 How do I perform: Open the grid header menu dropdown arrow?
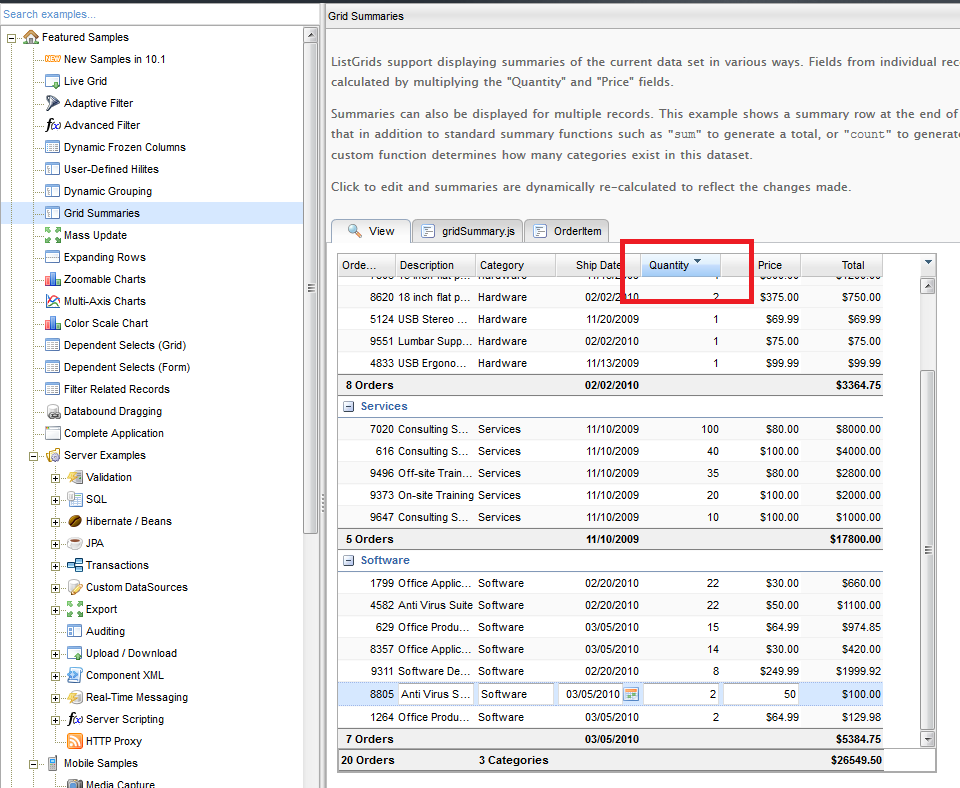pyautogui.click(x=927, y=263)
